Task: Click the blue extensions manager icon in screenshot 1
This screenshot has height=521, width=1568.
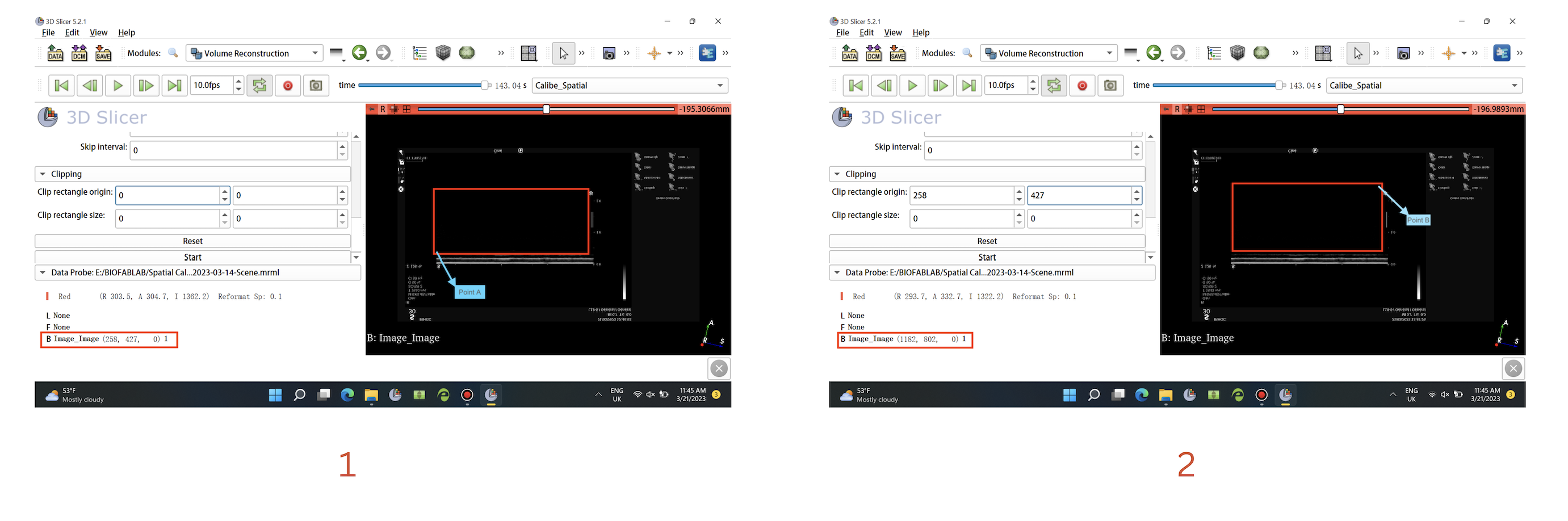Action: click(707, 53)
